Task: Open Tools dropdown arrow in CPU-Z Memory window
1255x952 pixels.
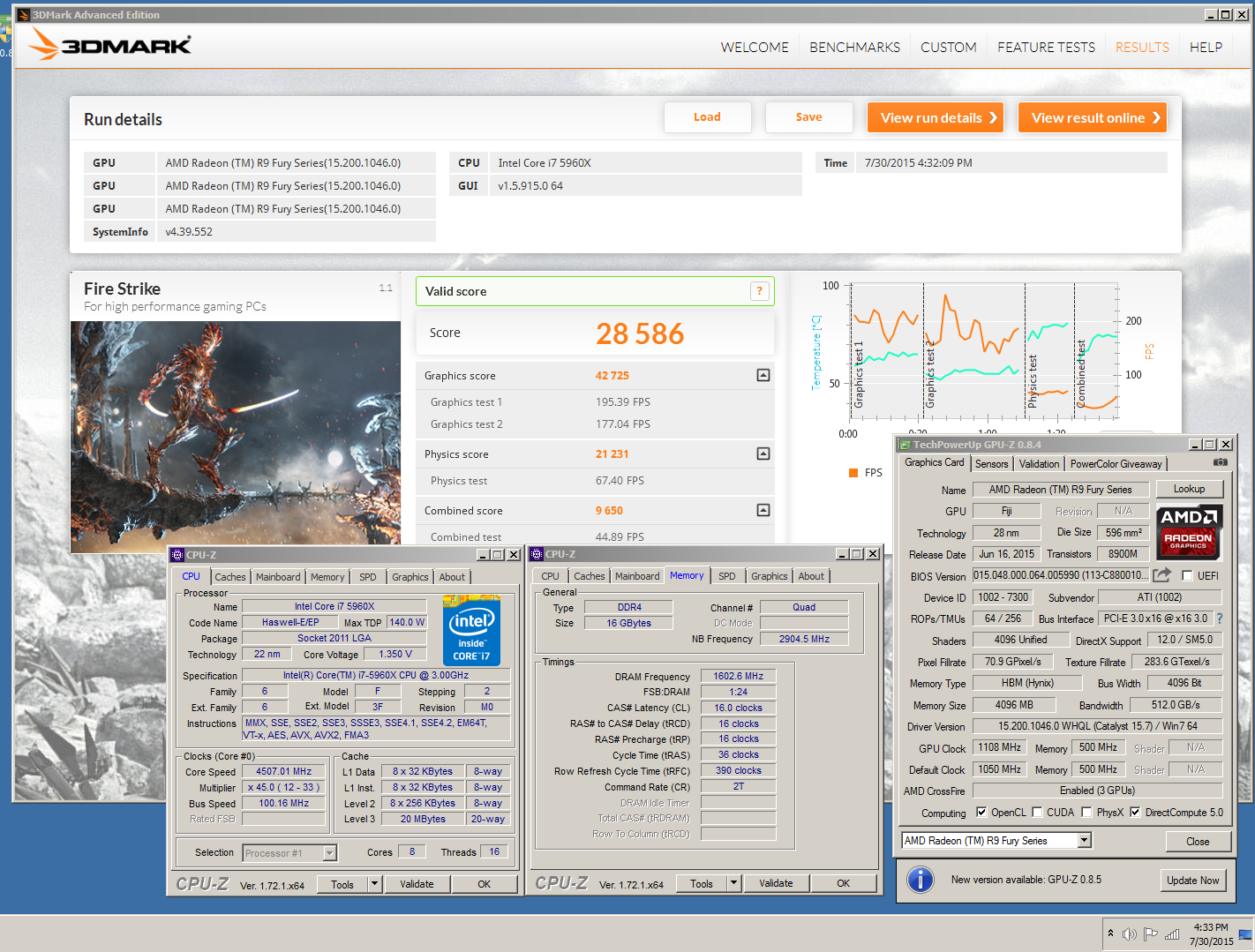Action: coord(733,883)
